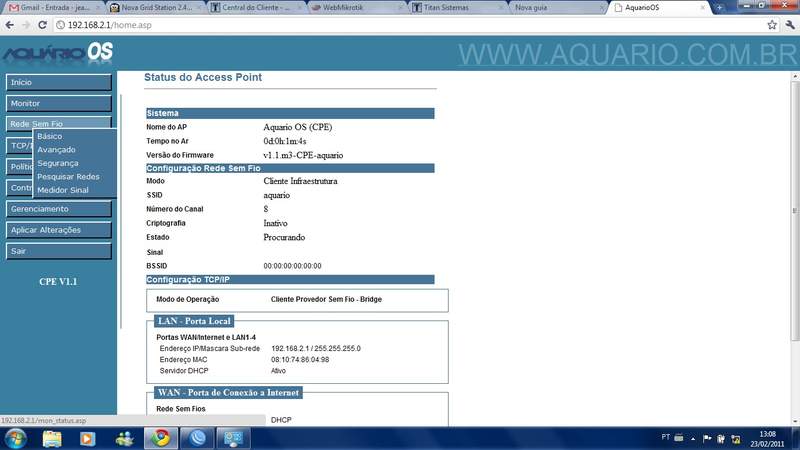Bookmark page with the star icon
Viewport: 800px width, 450px height.
[772, 25]
